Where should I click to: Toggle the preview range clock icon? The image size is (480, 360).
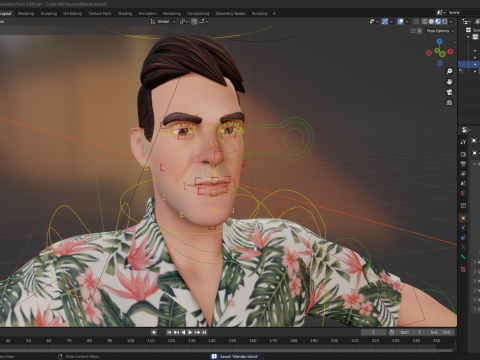tap(392, 332)
